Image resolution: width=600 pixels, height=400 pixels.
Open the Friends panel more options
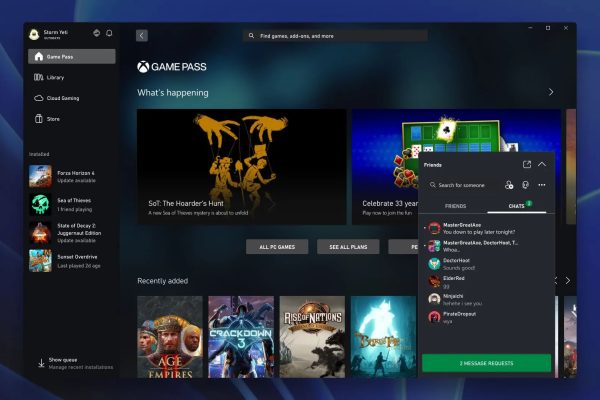click(542, 185)
